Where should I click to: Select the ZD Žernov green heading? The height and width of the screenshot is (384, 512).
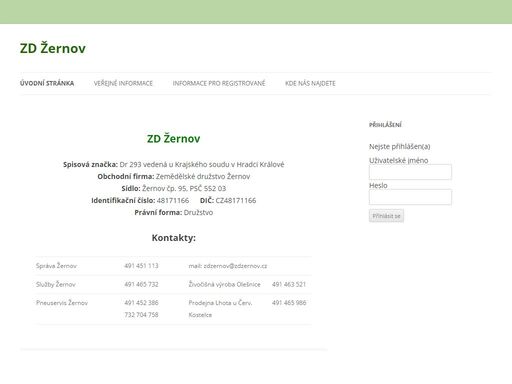(174, 139)
